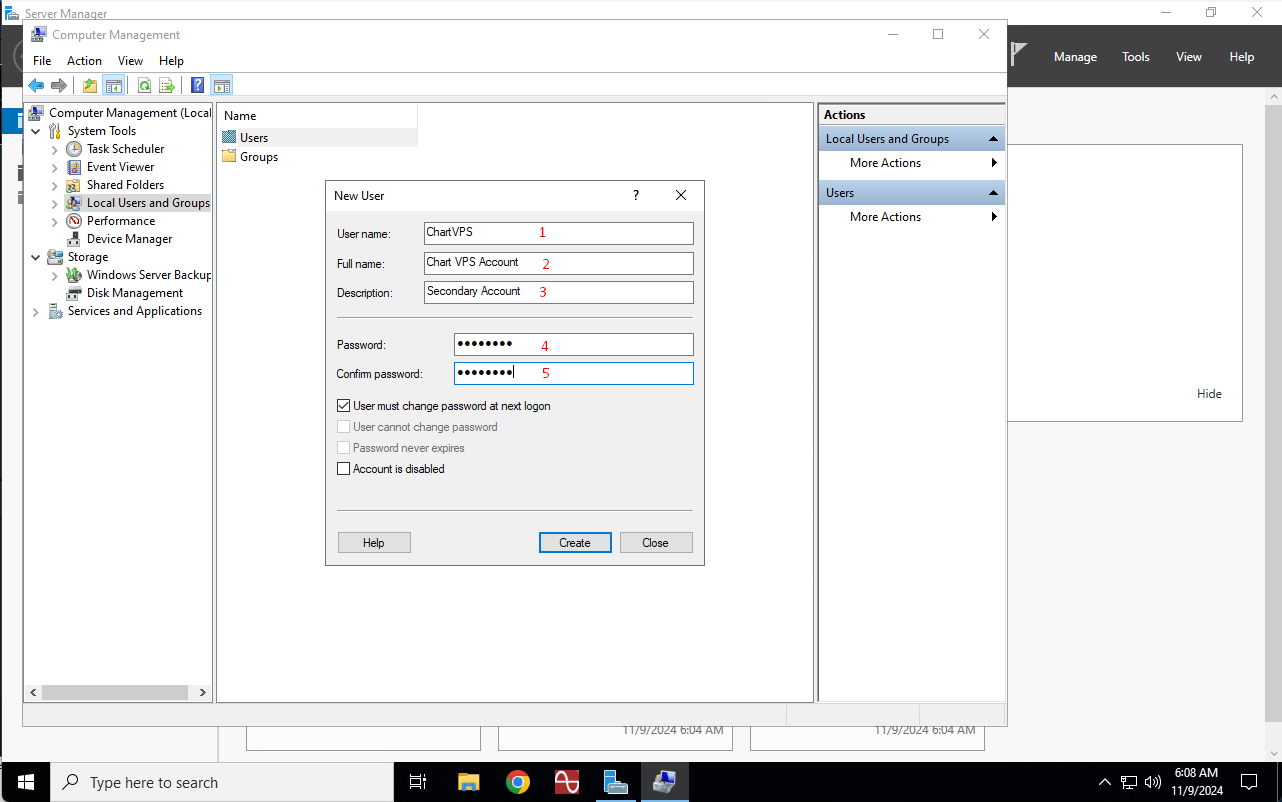Image resolution: width=1282 pixels, height=802 pixels.
Task: Expand Services and Applications node
Action: [x=36, y=312]
